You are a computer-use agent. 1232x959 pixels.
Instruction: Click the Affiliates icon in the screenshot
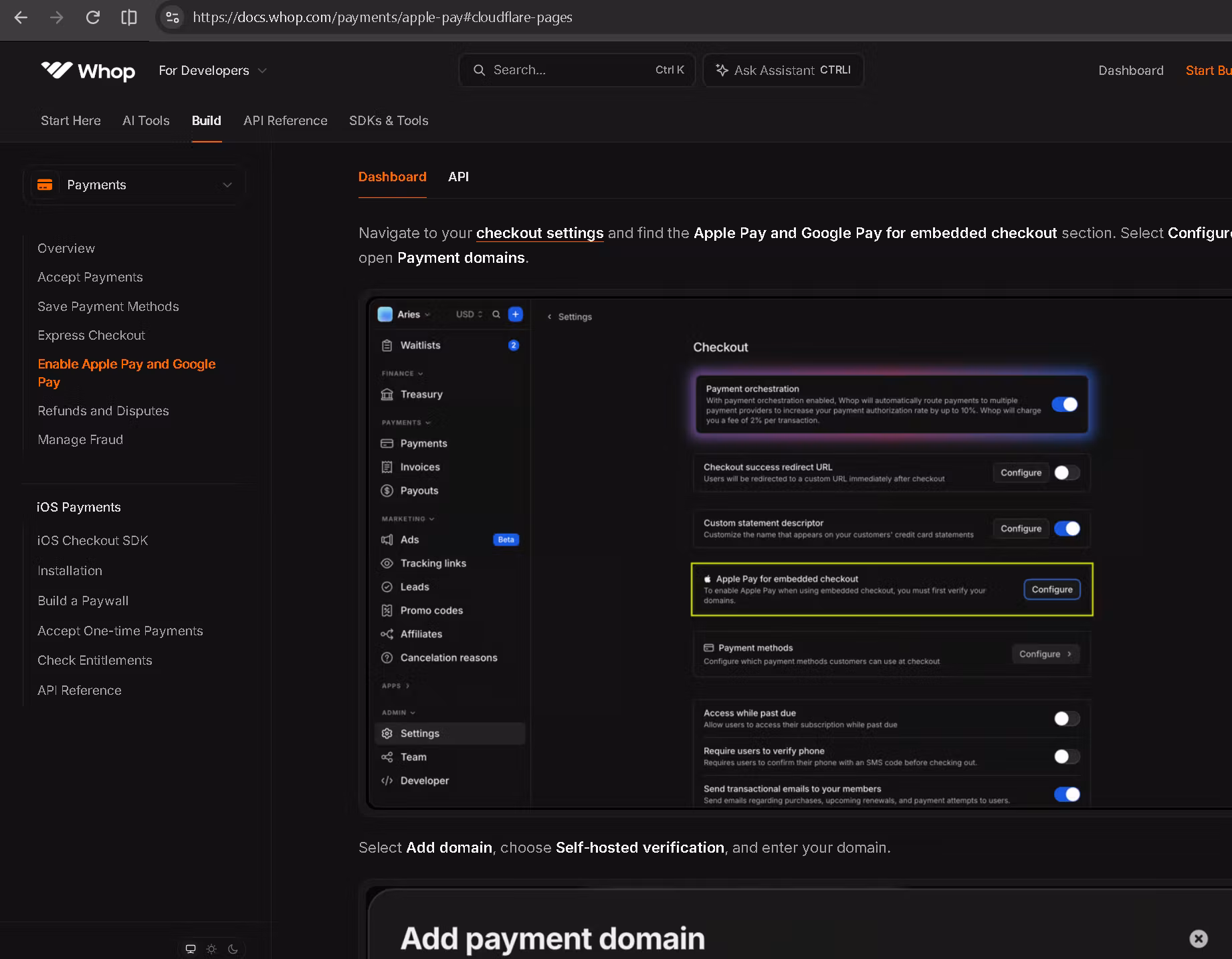387,634
